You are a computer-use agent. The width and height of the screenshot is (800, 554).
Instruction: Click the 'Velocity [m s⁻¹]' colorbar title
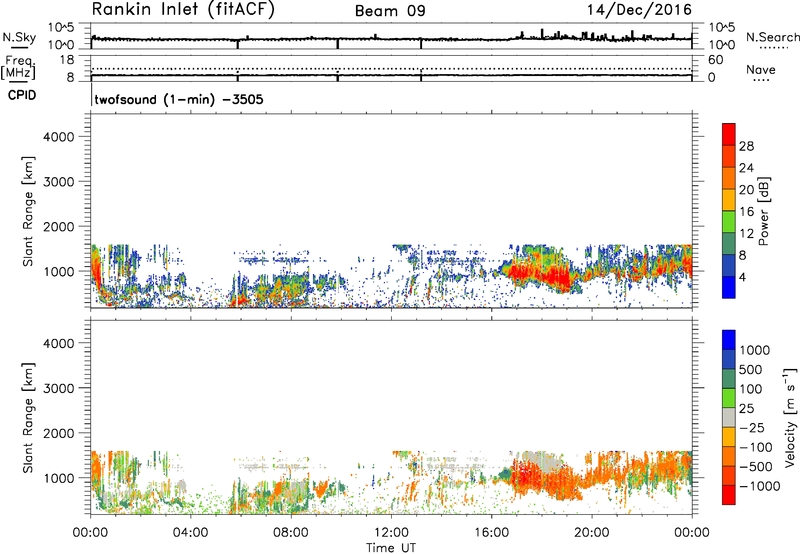[x=790, y=417]
